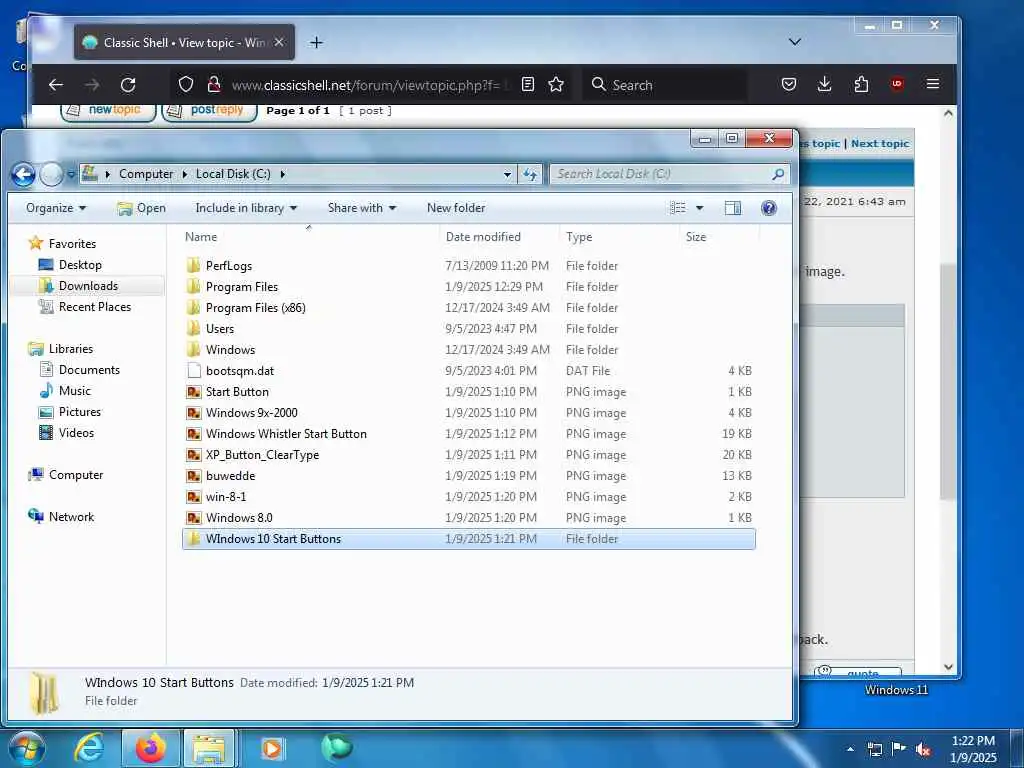Click the New folder button
Screen dimensions: 1024x768
(456, 208)
